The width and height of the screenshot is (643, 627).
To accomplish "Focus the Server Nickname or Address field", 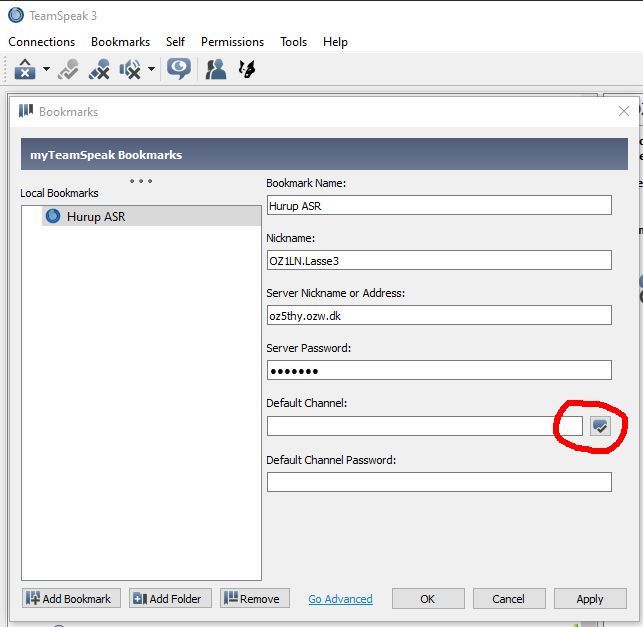I will (x=439, y=315).
